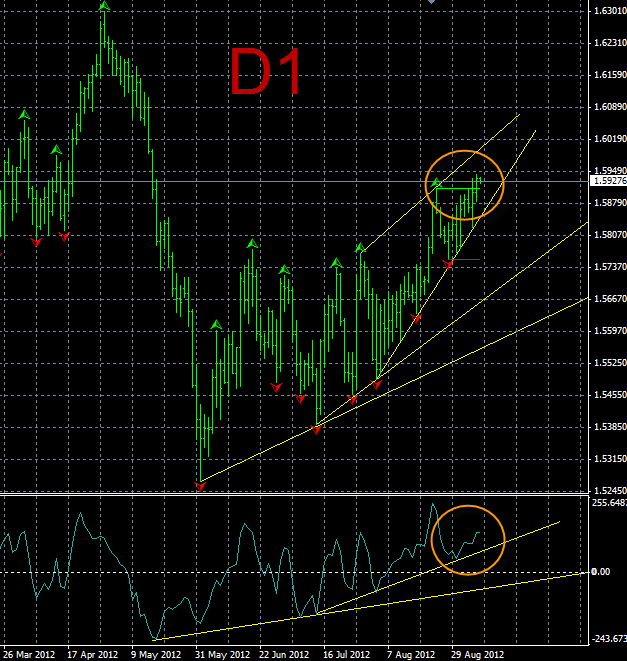Click the 1.55970 price axis label
The height and width of the screenshot is (661, 627).
610,331
